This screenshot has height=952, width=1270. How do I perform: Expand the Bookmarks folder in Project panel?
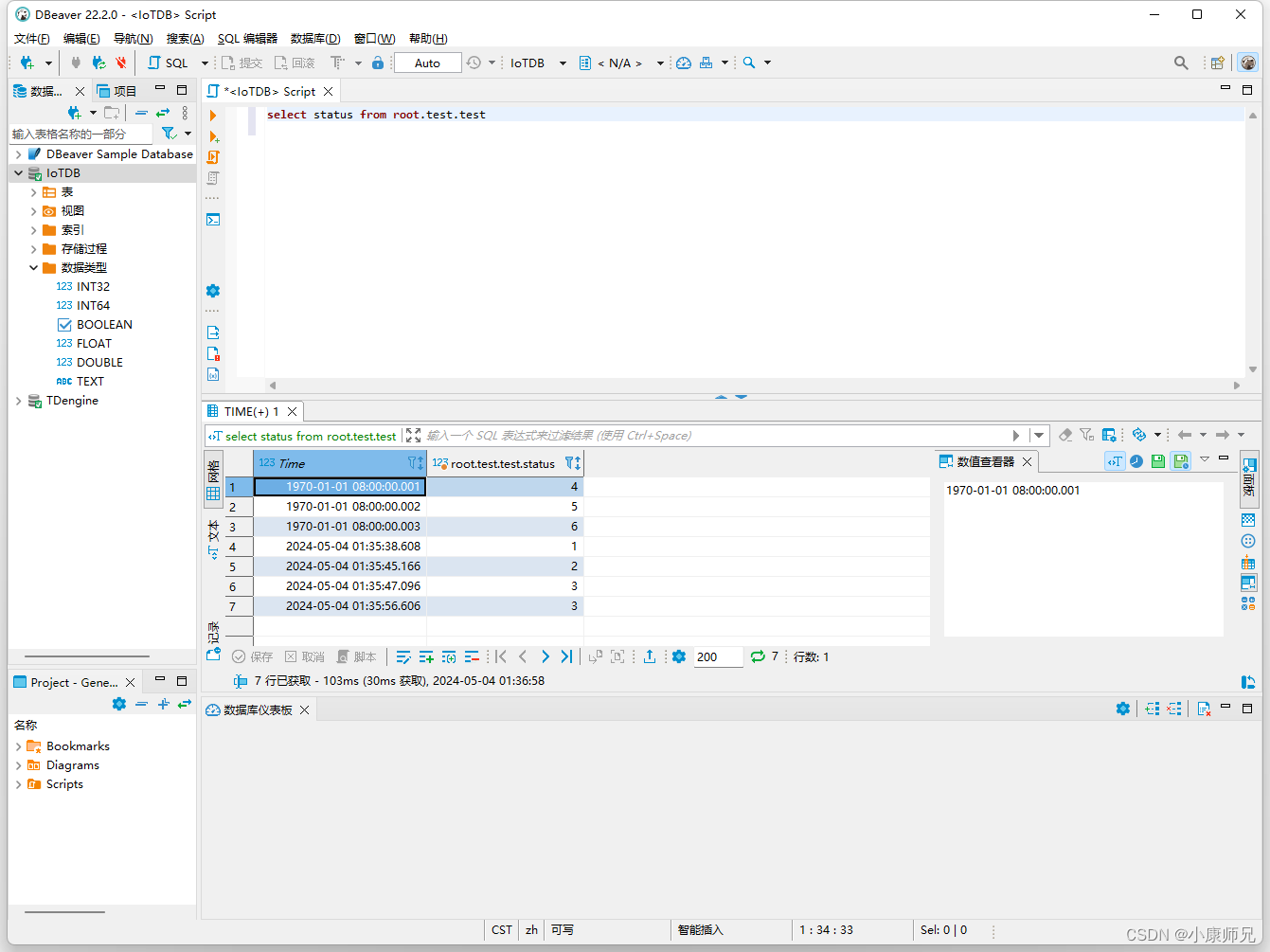[19, 746]
